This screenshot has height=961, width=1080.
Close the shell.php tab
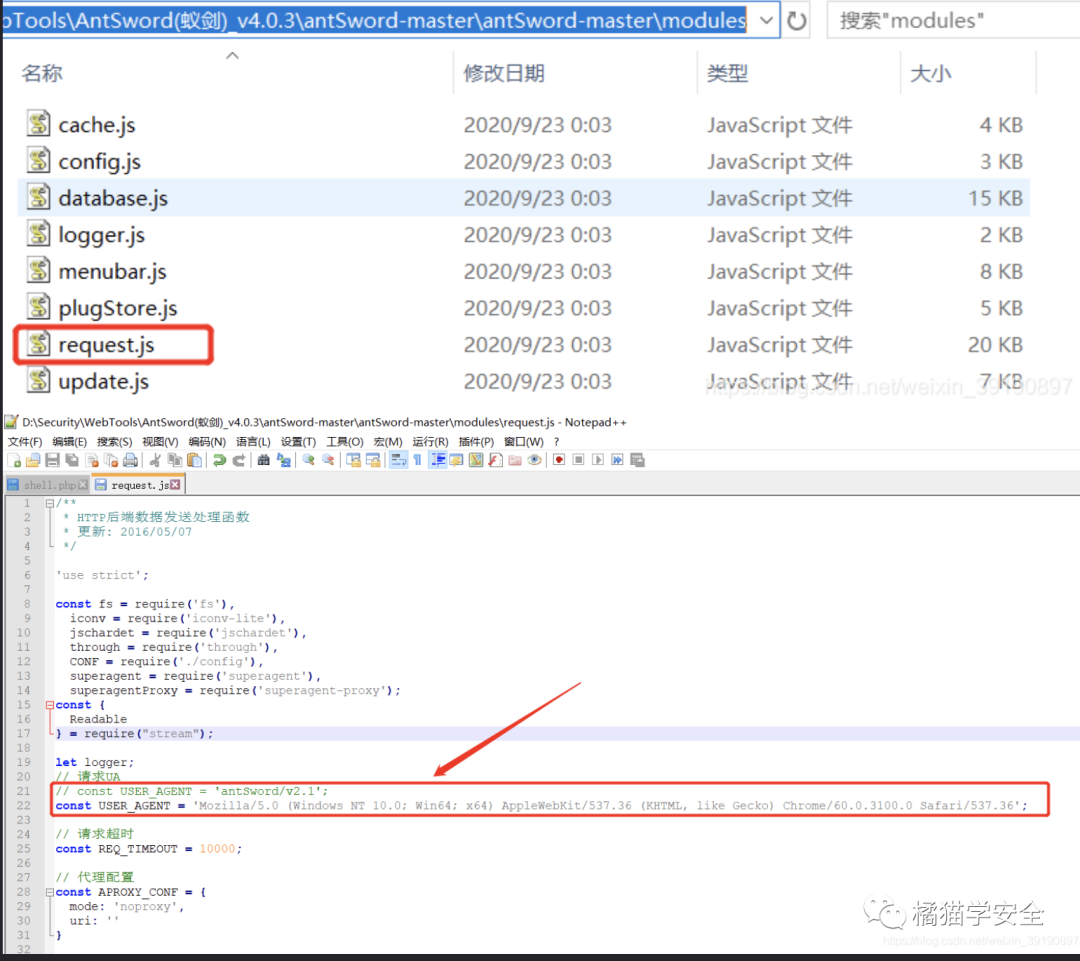point(83,485)
